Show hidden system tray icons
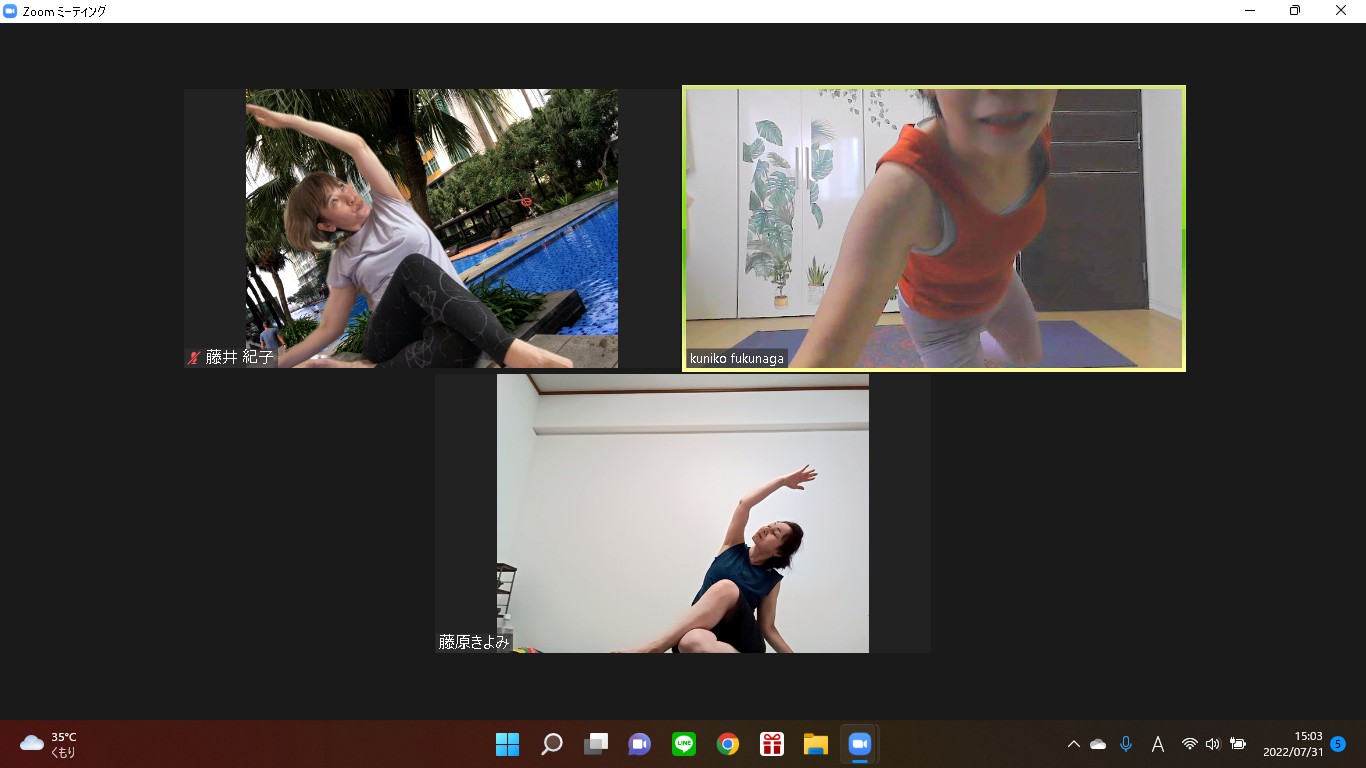The height and width of the screenshot is (768, 1366). pyautogui.click(x=1074, y=744)
